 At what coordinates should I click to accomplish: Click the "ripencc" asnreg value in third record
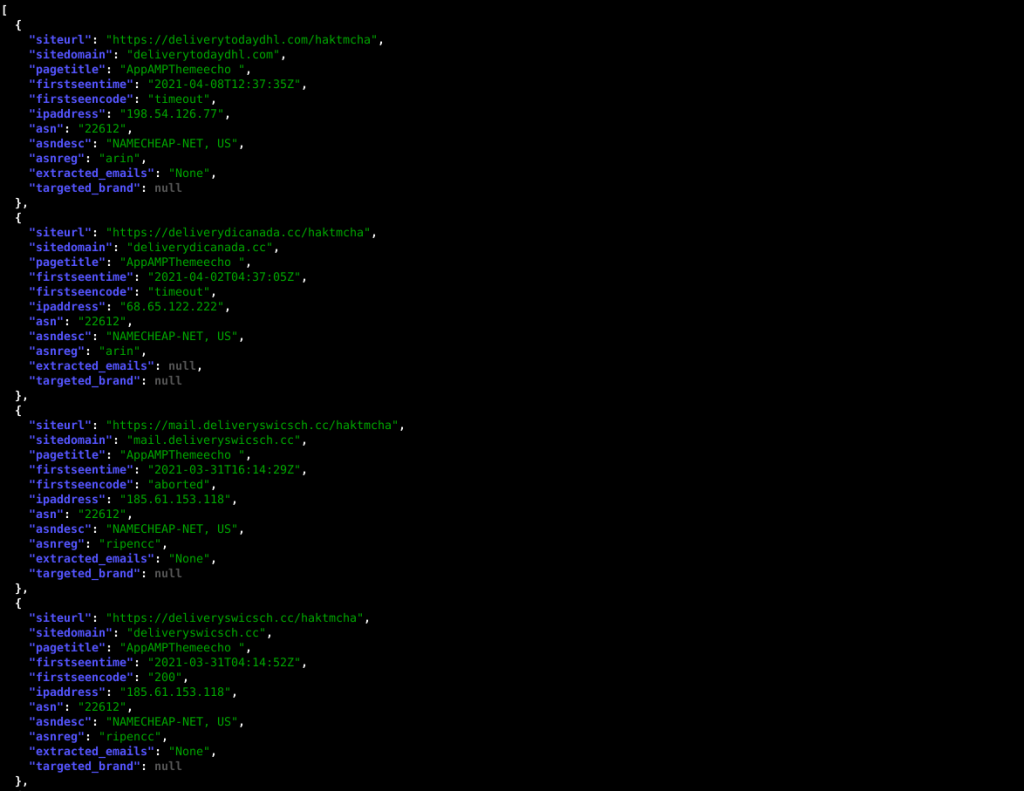[130, 544]
